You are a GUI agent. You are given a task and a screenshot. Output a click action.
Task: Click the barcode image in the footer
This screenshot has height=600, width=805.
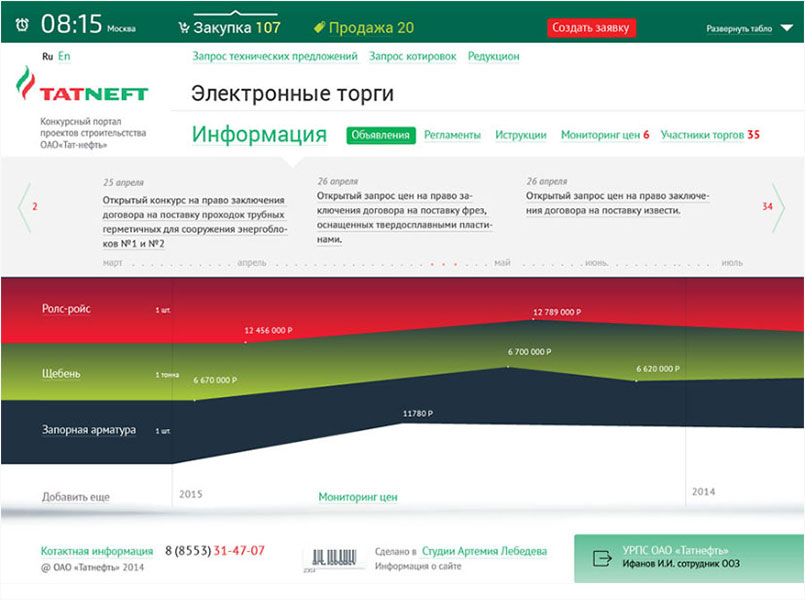[331, 559]
